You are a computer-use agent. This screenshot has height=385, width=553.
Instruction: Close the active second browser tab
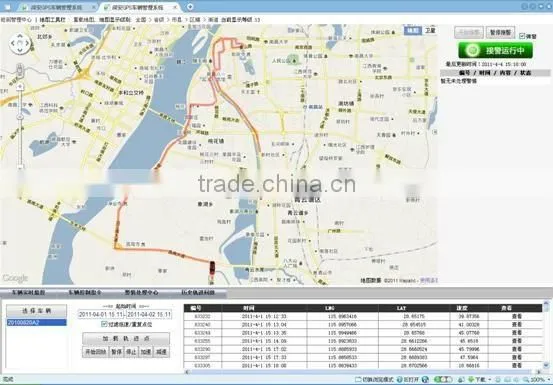tap(175, 7)
